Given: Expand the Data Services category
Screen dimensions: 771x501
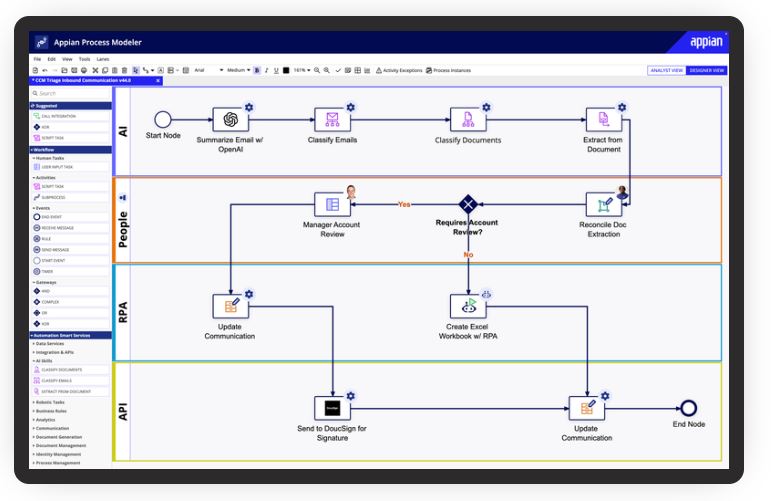Looking at the screenshot, I should (x=50, y=343).
